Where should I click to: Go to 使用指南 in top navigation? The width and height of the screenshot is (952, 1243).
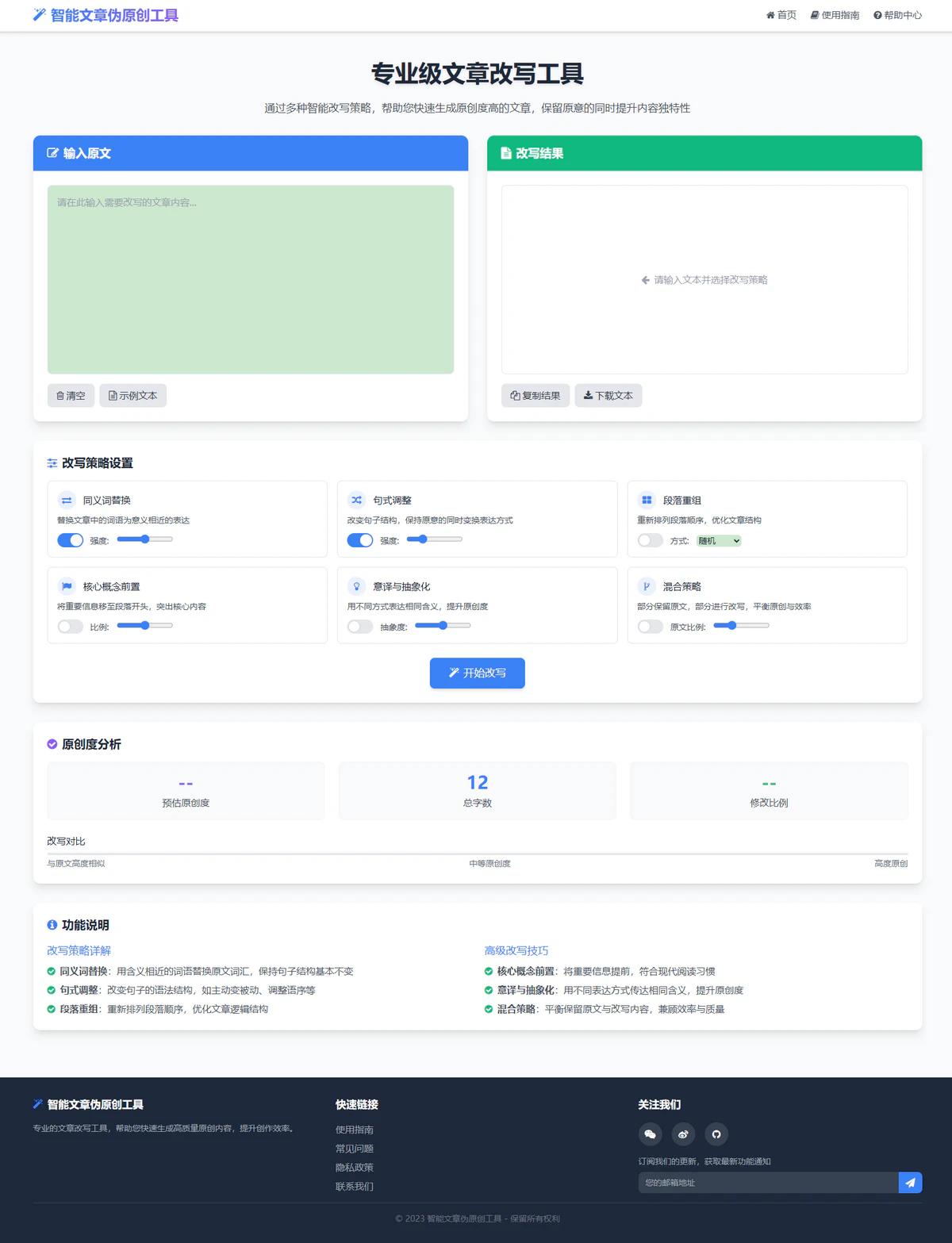coord(835,15)
